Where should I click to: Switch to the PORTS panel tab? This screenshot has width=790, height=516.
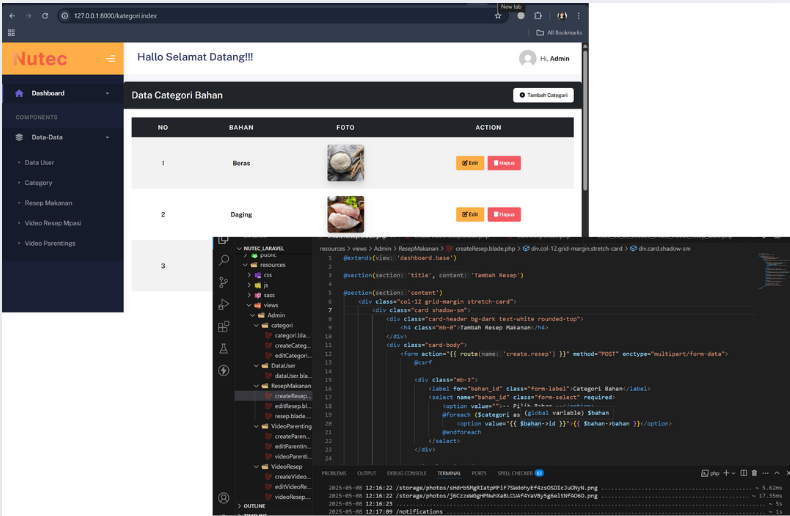[x=479, y=473]
